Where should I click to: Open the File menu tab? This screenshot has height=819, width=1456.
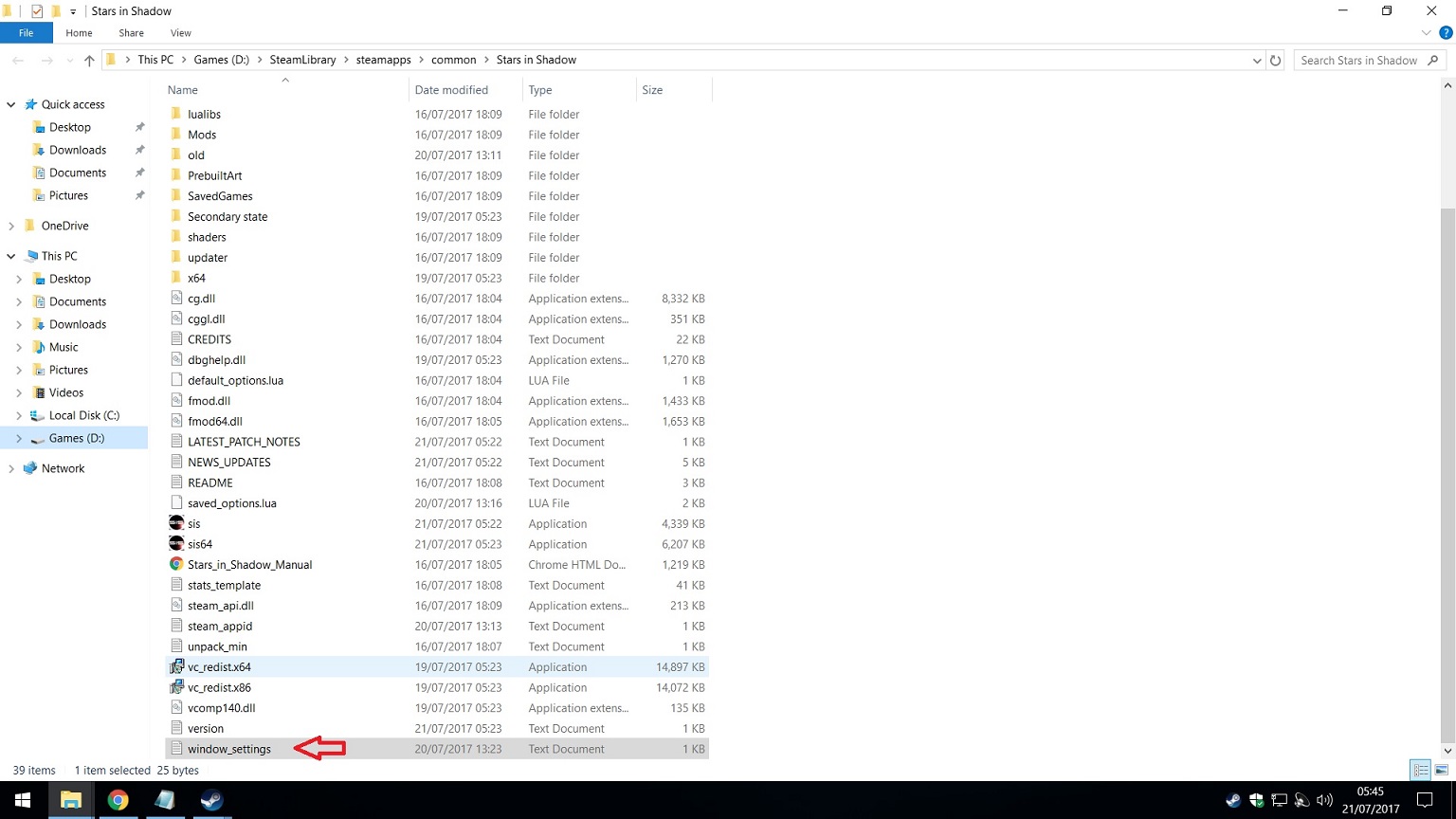[x=26, y=33]
